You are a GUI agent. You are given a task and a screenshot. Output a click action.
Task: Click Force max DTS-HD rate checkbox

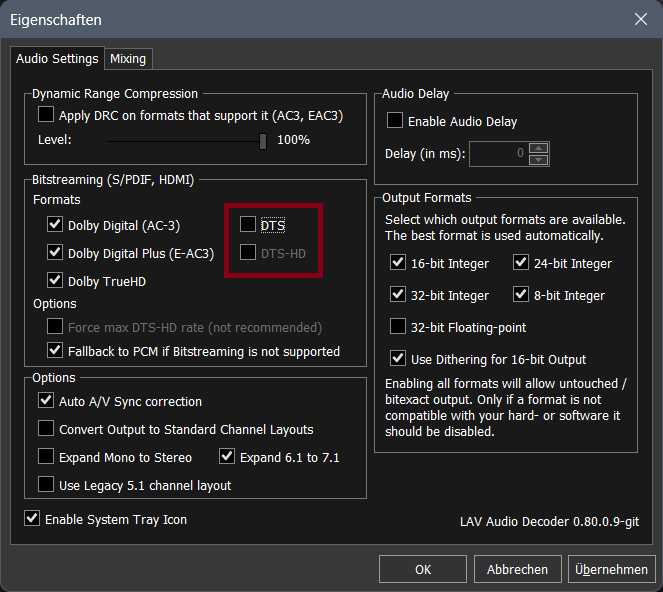pos(55,326)
